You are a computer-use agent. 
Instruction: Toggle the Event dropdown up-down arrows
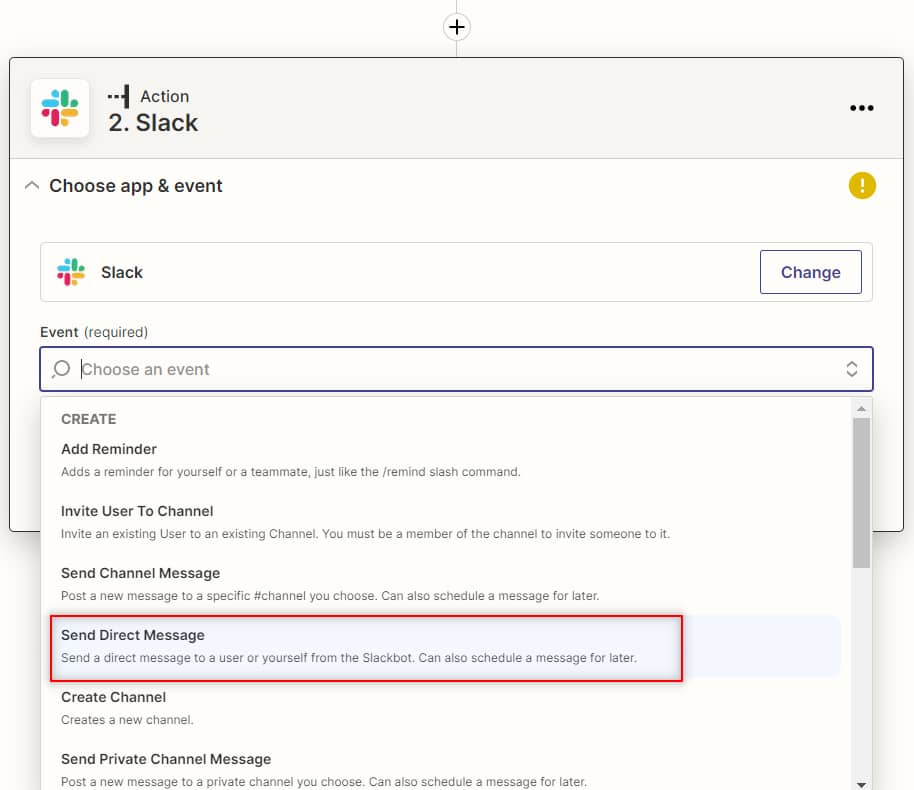coord(852,369)
